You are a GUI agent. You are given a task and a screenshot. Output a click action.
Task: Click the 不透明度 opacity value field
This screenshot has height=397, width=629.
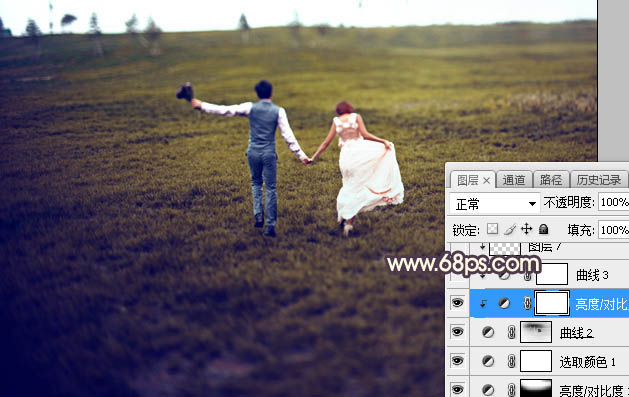coord(613,202)
